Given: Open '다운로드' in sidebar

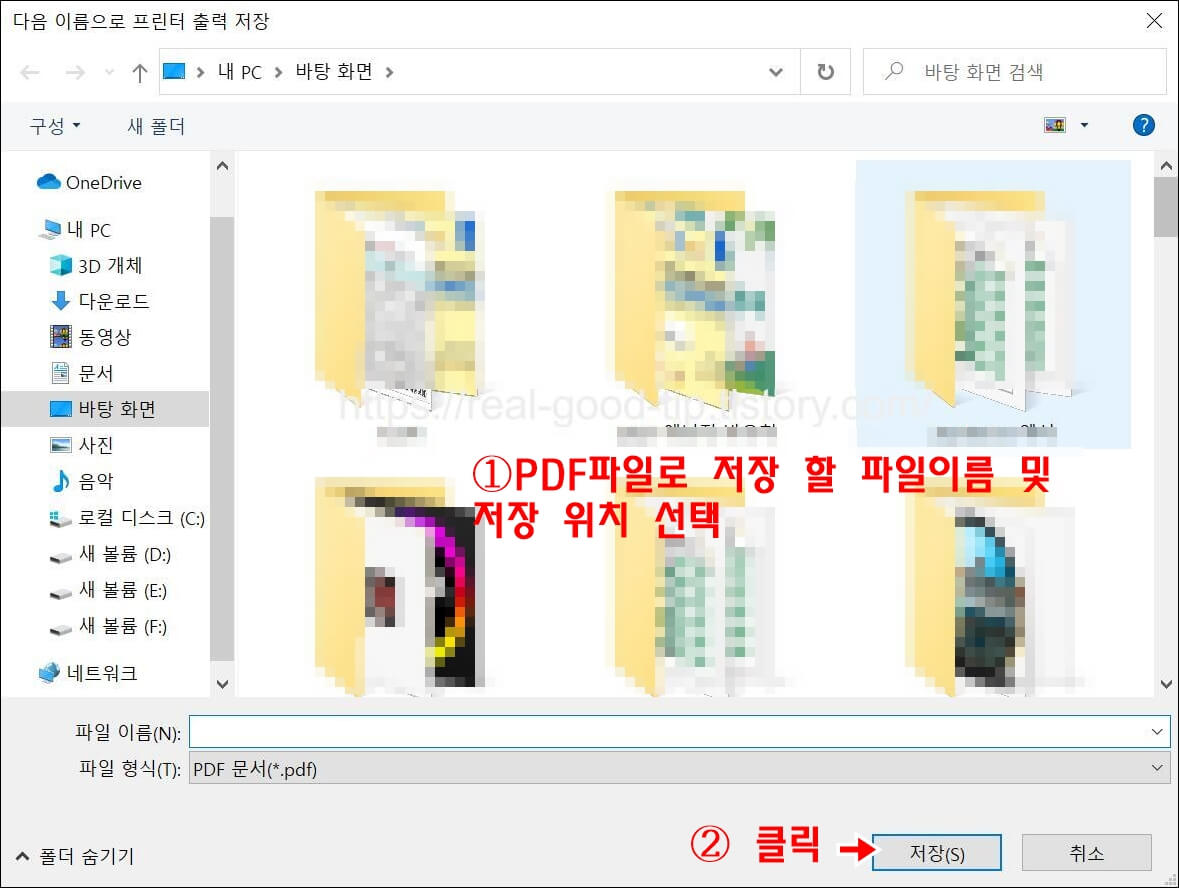Looking at the screenshot, I should [114, 302].
